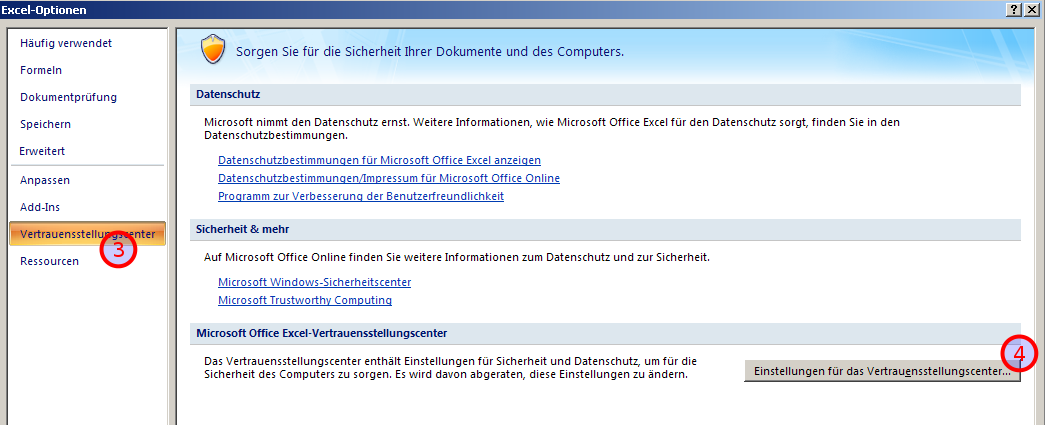Click the red circled number 4 marker
The image size is (1045, 425).
pyautogui.click(x=1020, y=354)
